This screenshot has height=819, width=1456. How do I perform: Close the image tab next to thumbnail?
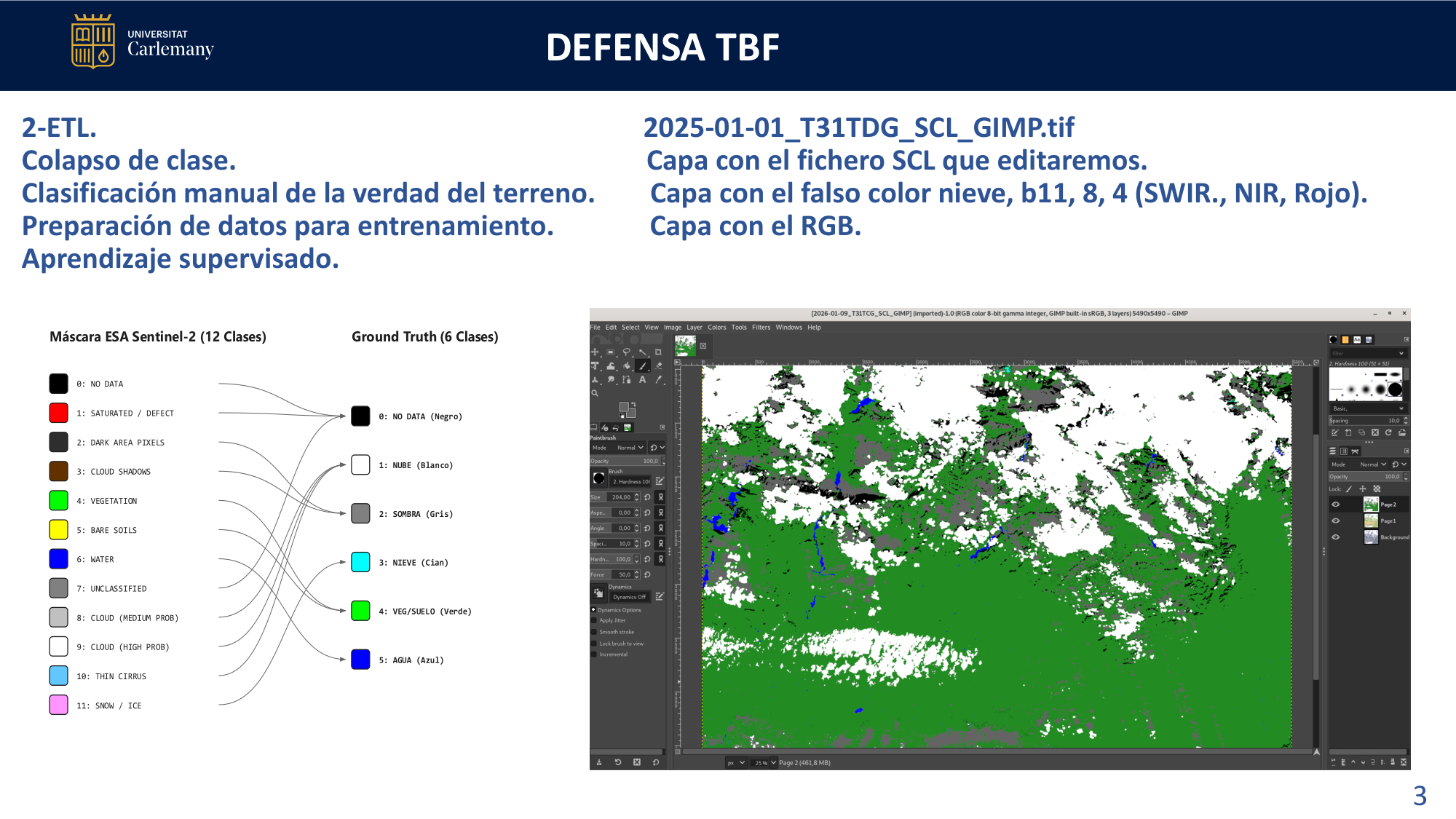pyautogui.click(x=703, y=346)
